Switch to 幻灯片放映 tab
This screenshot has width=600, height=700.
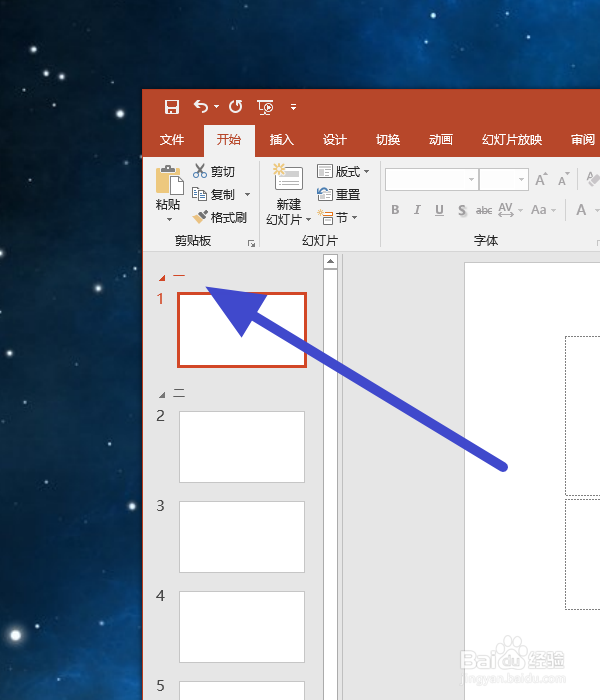[512, 140]
